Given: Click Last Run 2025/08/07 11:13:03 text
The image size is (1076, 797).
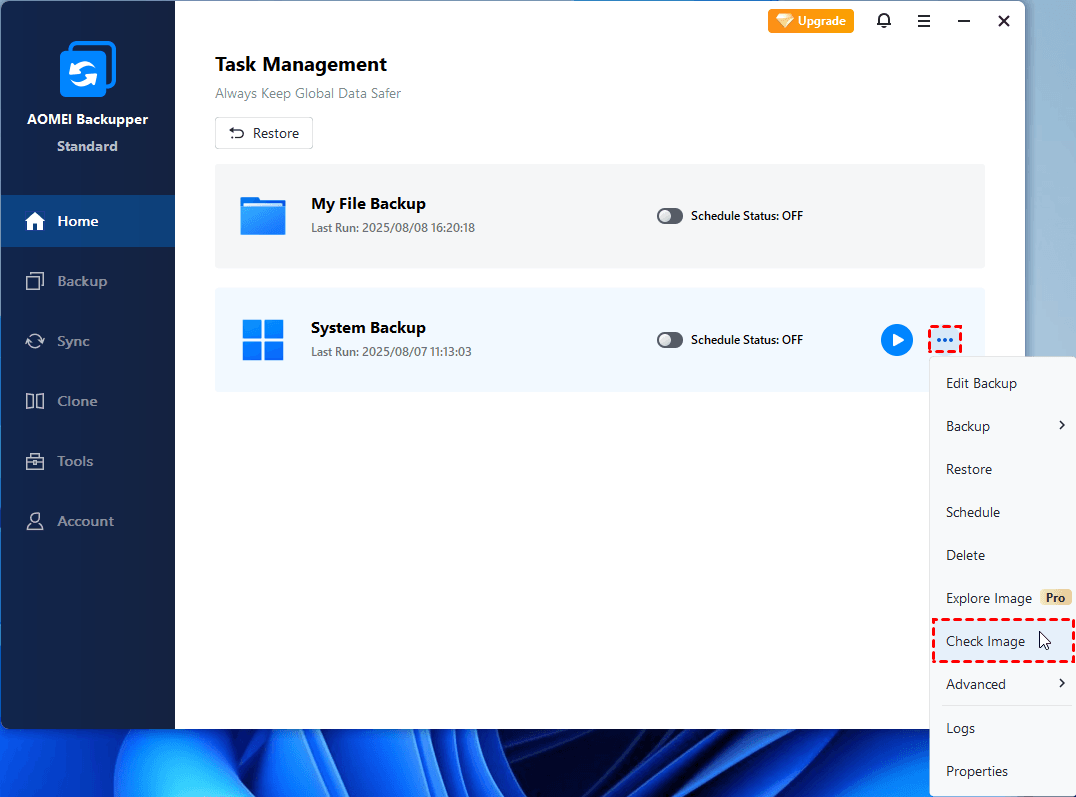Looking at the screenshot, I should coord(391,352).
